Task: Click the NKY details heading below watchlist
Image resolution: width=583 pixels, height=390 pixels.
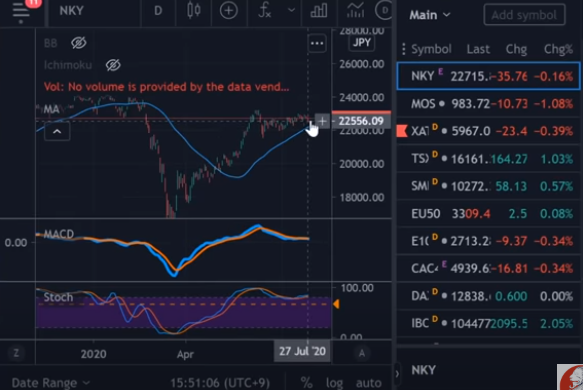Action: pos(423,370)
